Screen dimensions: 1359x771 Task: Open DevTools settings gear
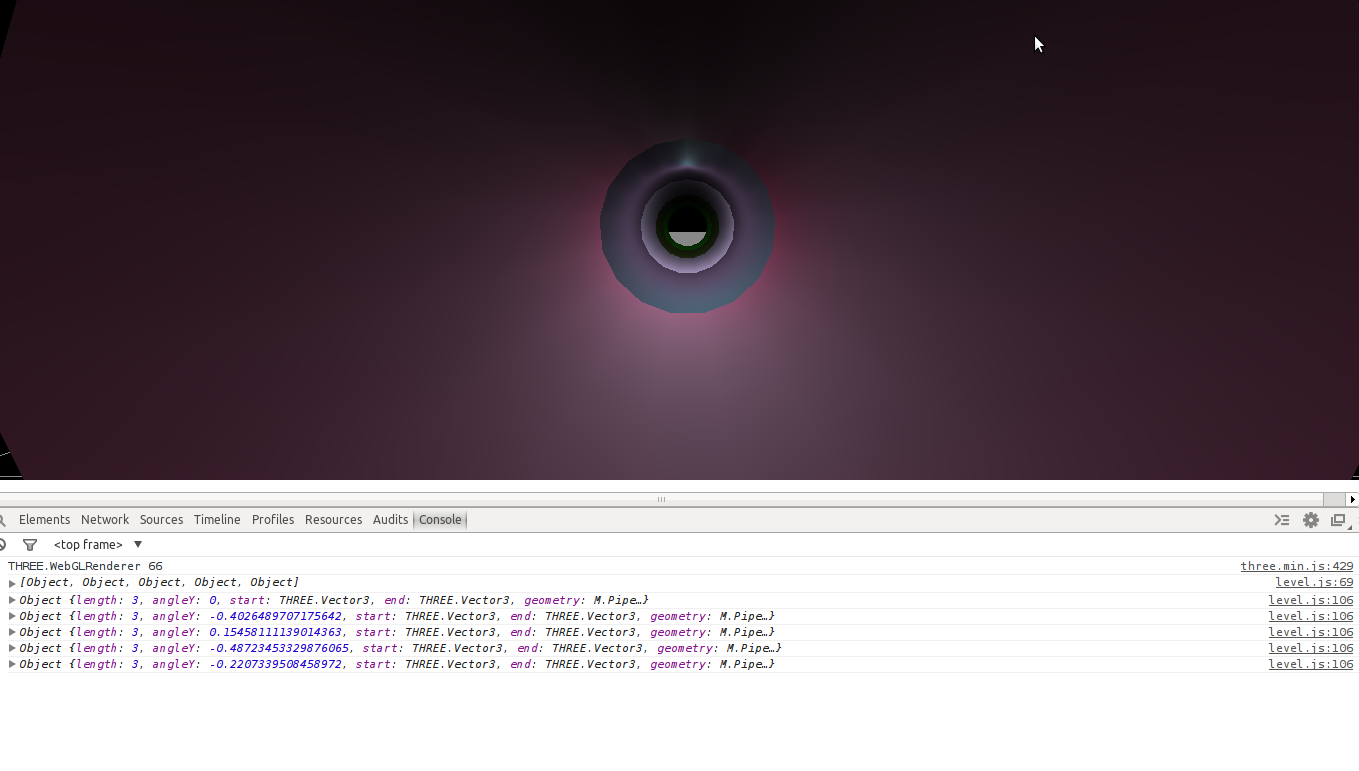pyautogui.click(x=1310, y=520)
